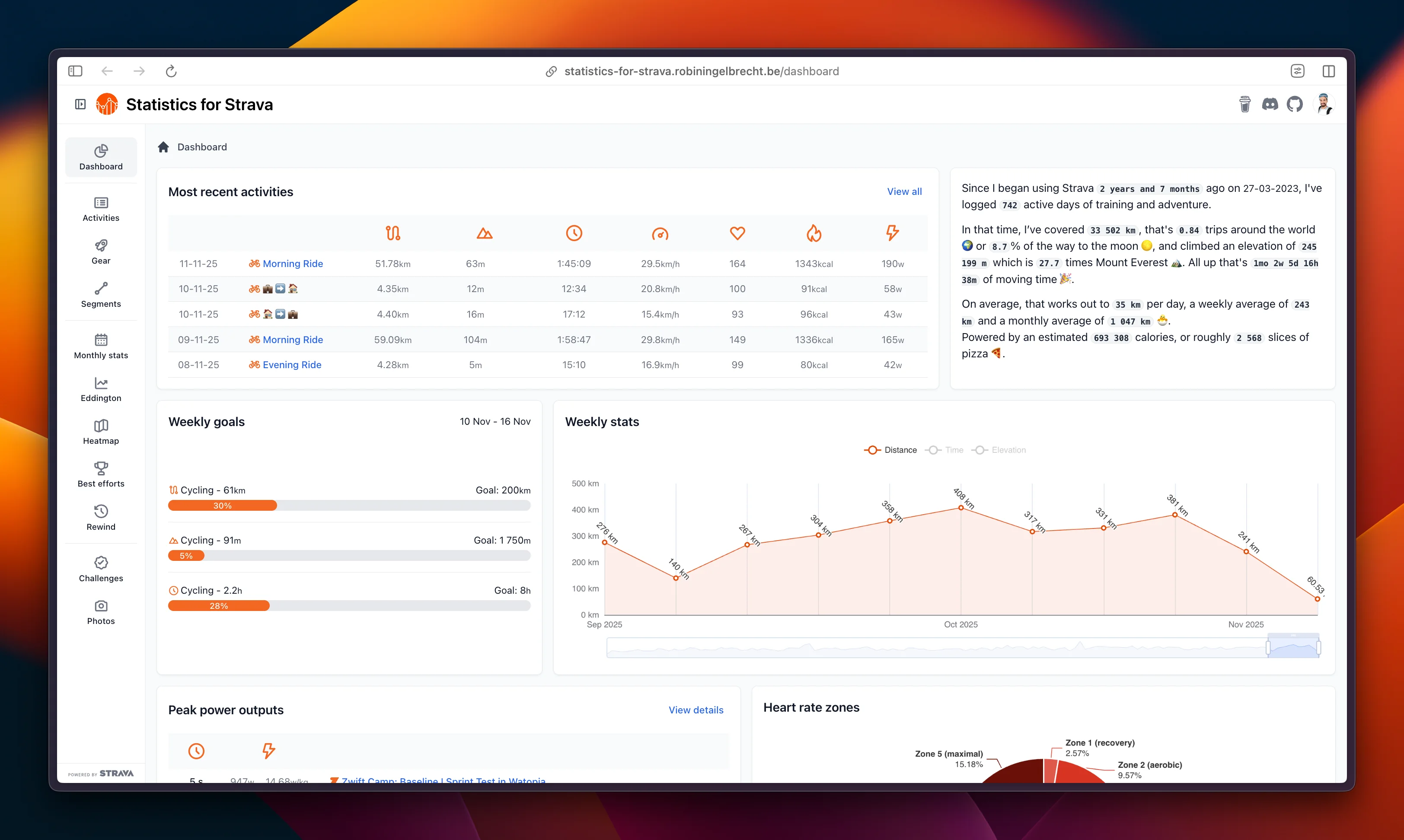
Task: View Monthly stats via its calendar icon
Action: 101,340
